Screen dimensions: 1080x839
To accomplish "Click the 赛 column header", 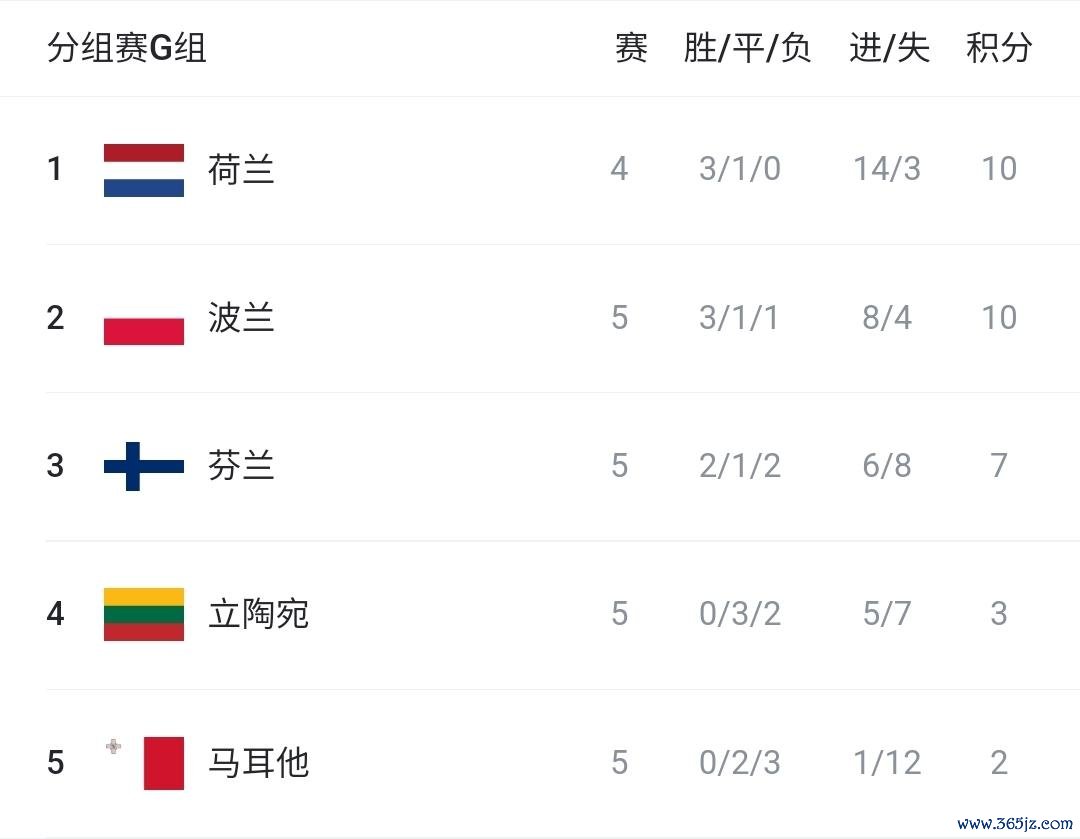I will point(631,48).
